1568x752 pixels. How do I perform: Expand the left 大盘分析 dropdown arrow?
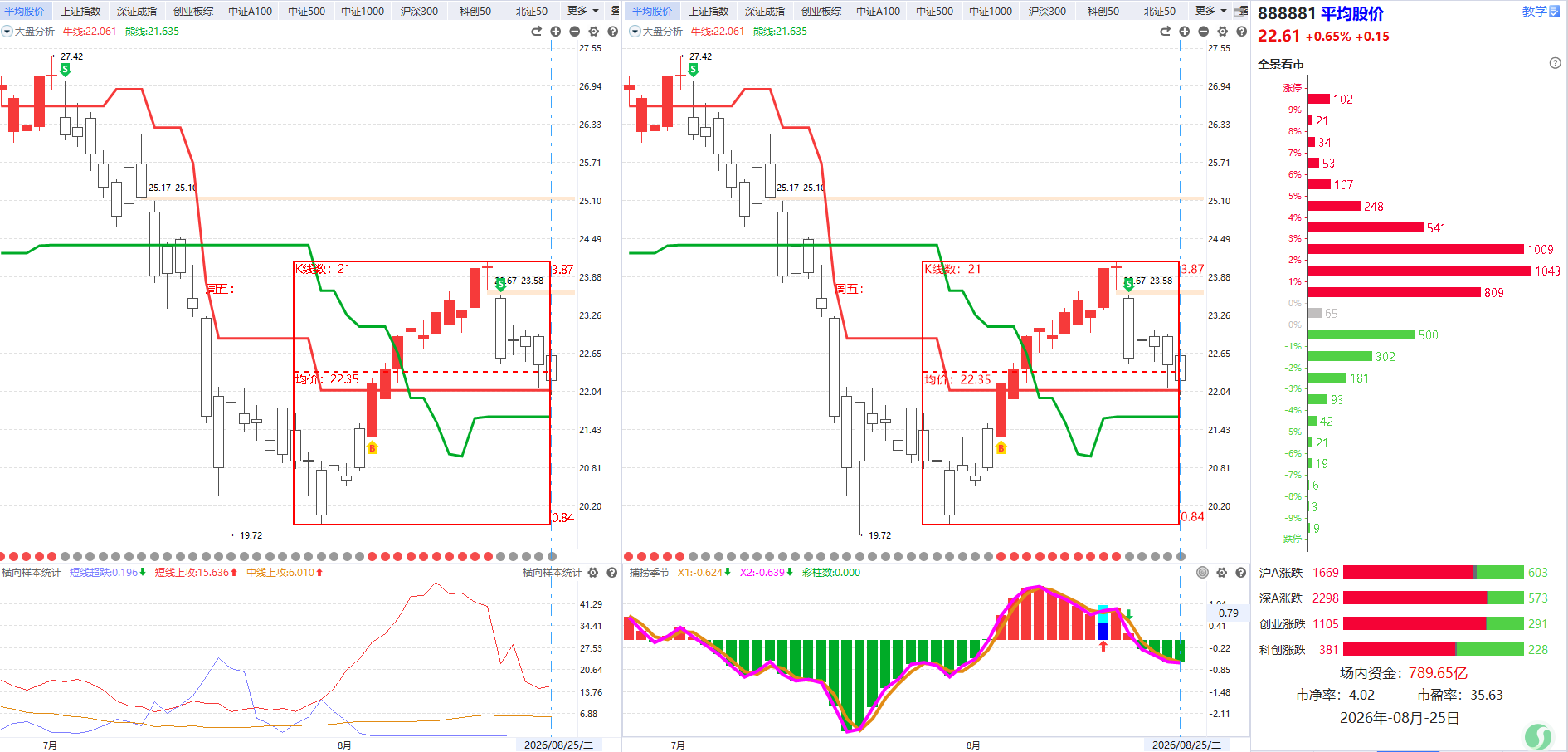pyautogui.click(x=7, y=32)
